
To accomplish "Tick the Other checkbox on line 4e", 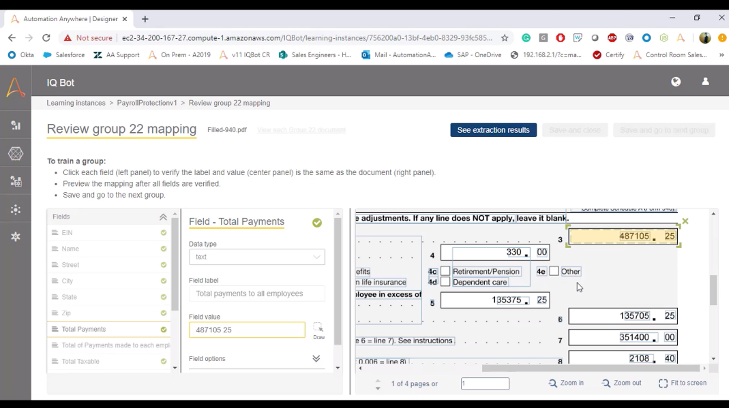I will pyautogui.click(x=554, y=271).
